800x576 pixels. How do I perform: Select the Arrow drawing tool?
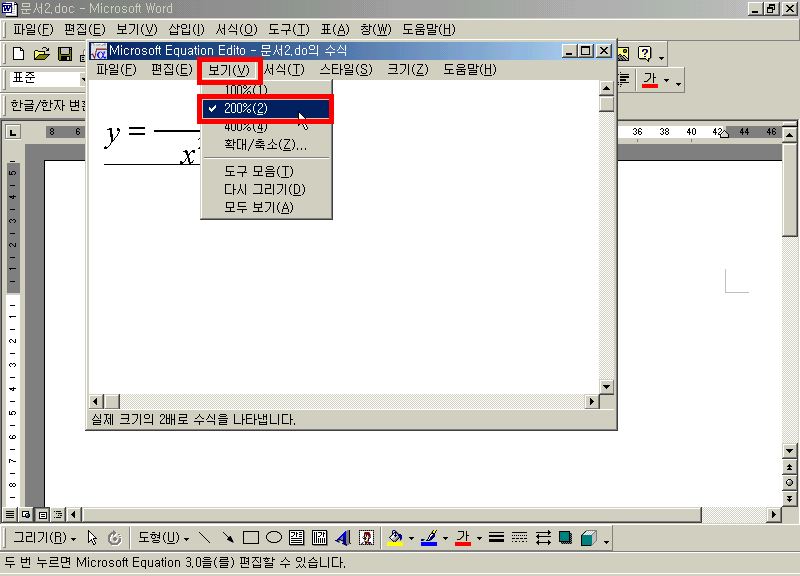(x=228, y=538)
